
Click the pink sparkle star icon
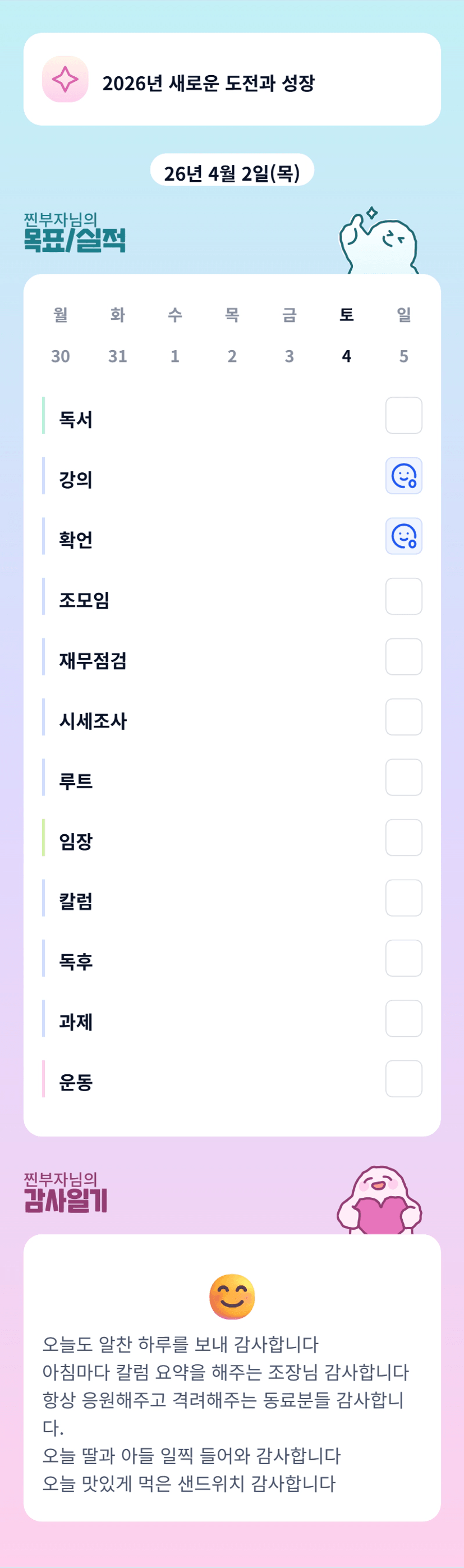(x=65, y=79)
